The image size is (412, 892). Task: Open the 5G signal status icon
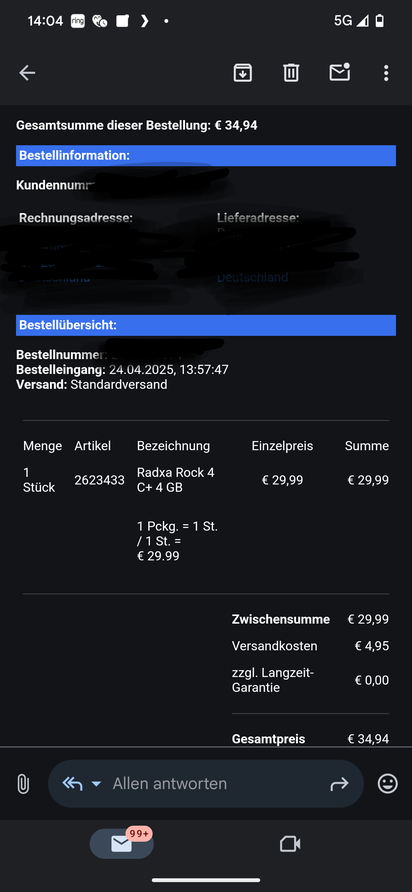351,21
